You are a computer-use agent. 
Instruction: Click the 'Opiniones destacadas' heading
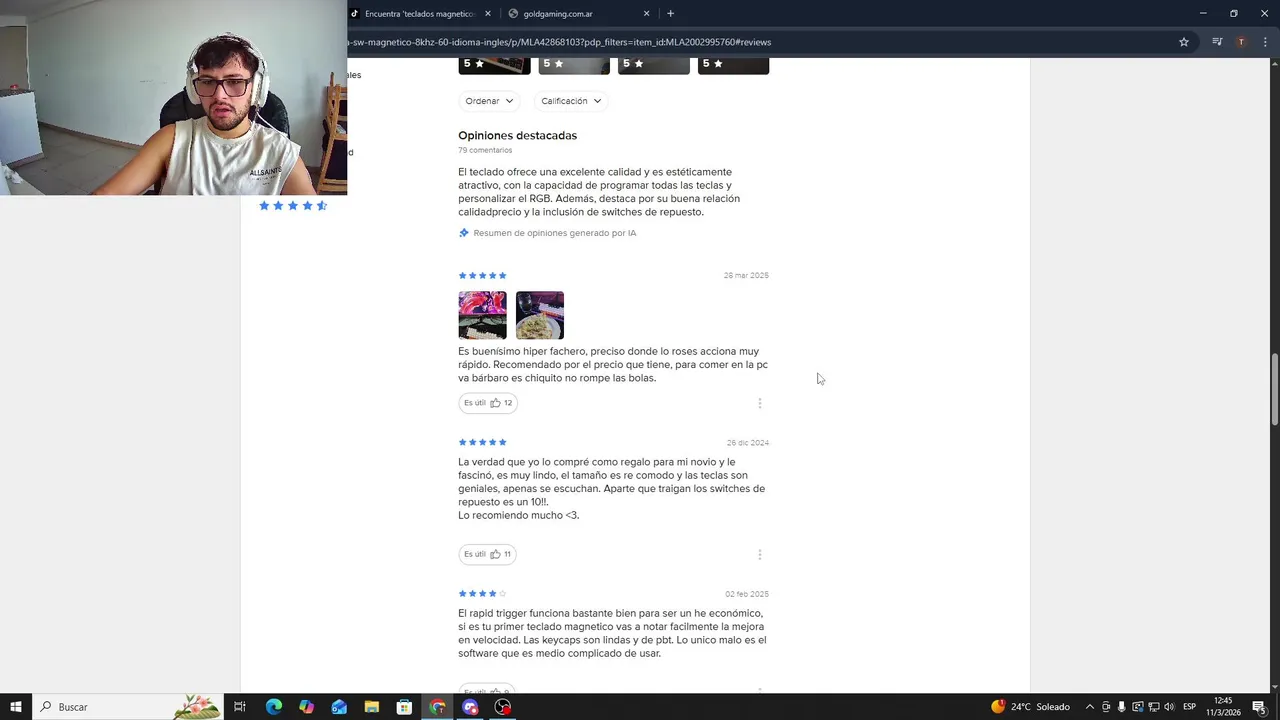[517, 135]
